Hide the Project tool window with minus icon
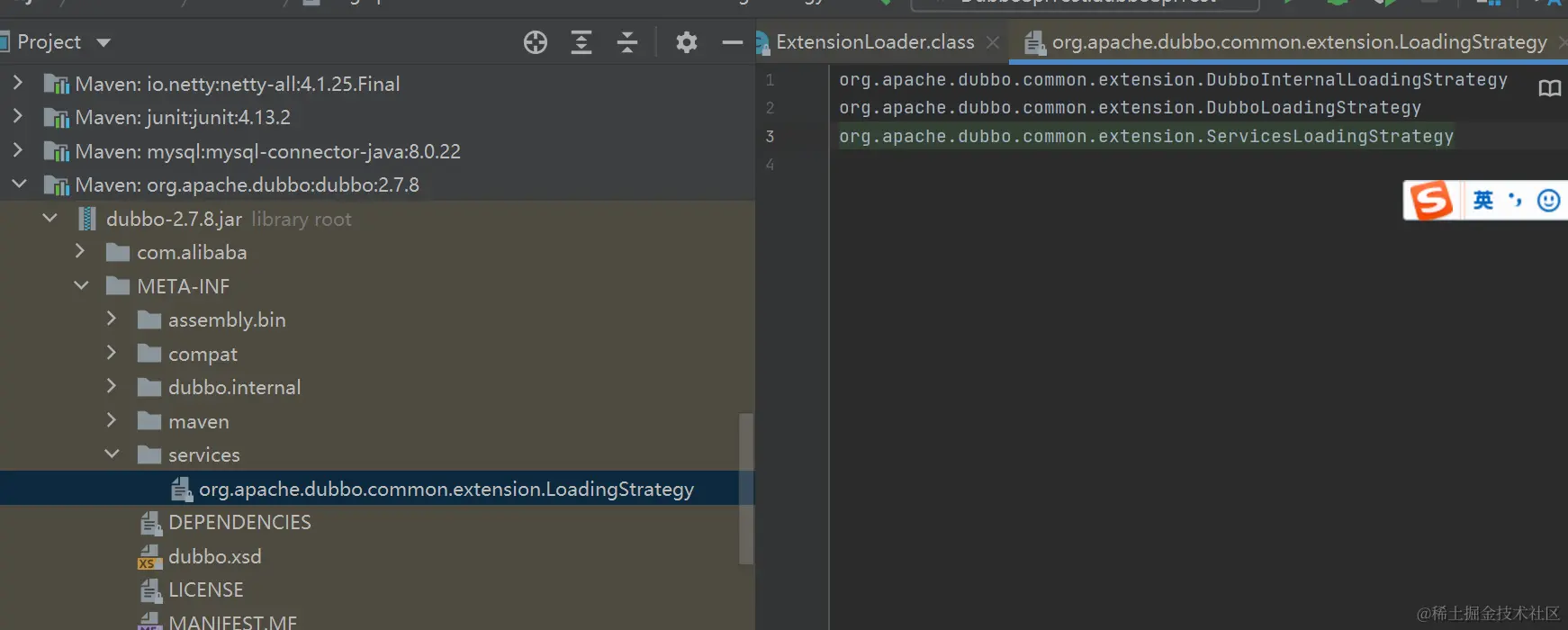The width and height of the screenshot is (1568, 630). (x=733, y=42)
